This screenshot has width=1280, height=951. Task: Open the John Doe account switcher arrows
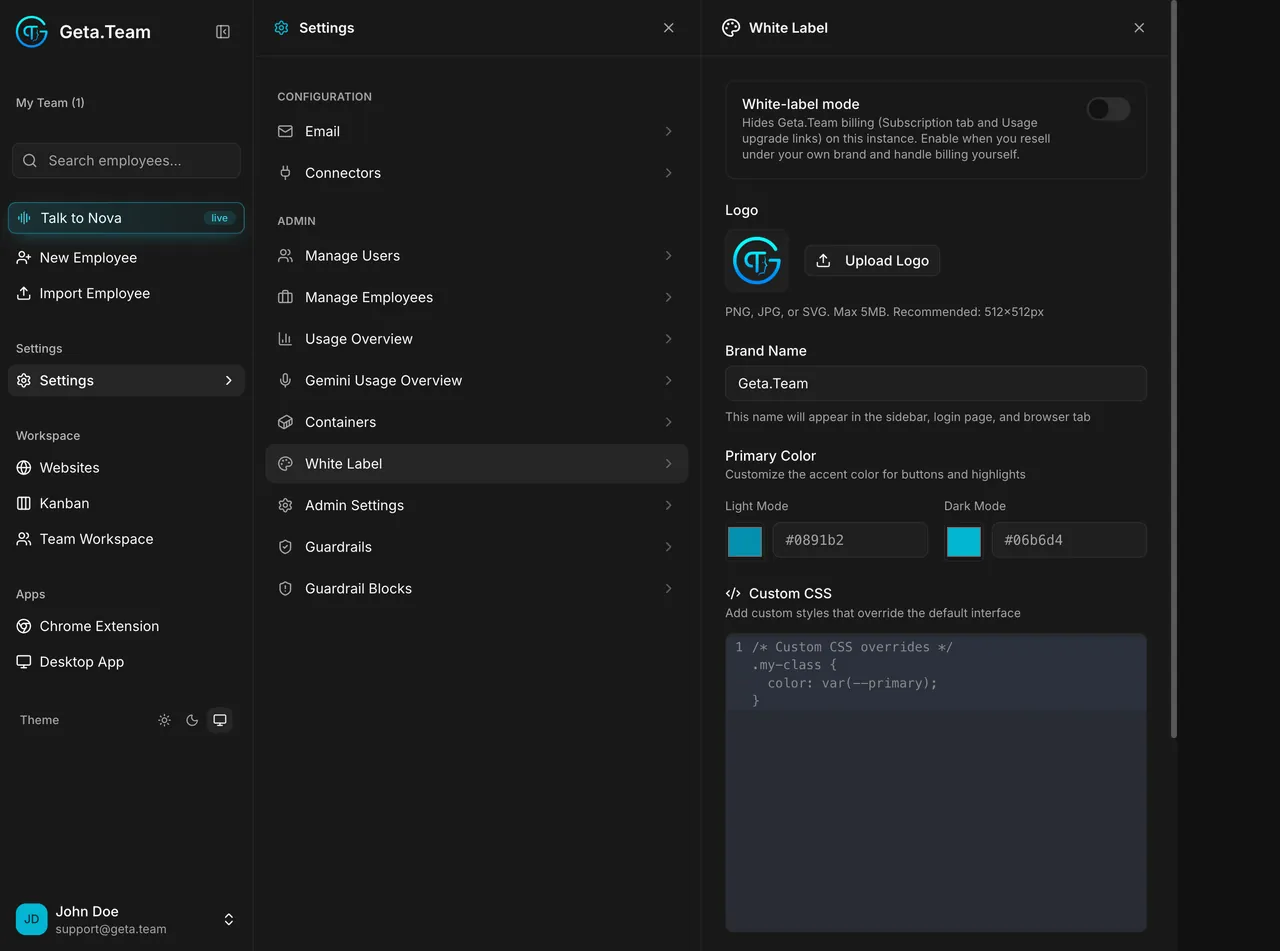pyautogui.click(x=229, y=919)
